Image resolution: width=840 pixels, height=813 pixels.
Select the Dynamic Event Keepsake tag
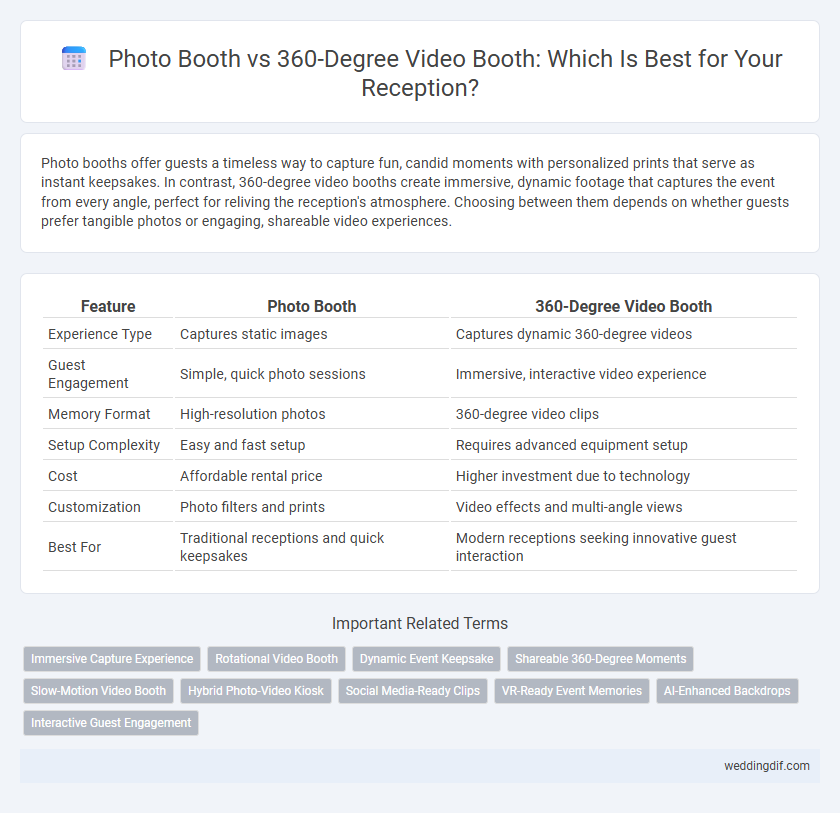[426, 659]
